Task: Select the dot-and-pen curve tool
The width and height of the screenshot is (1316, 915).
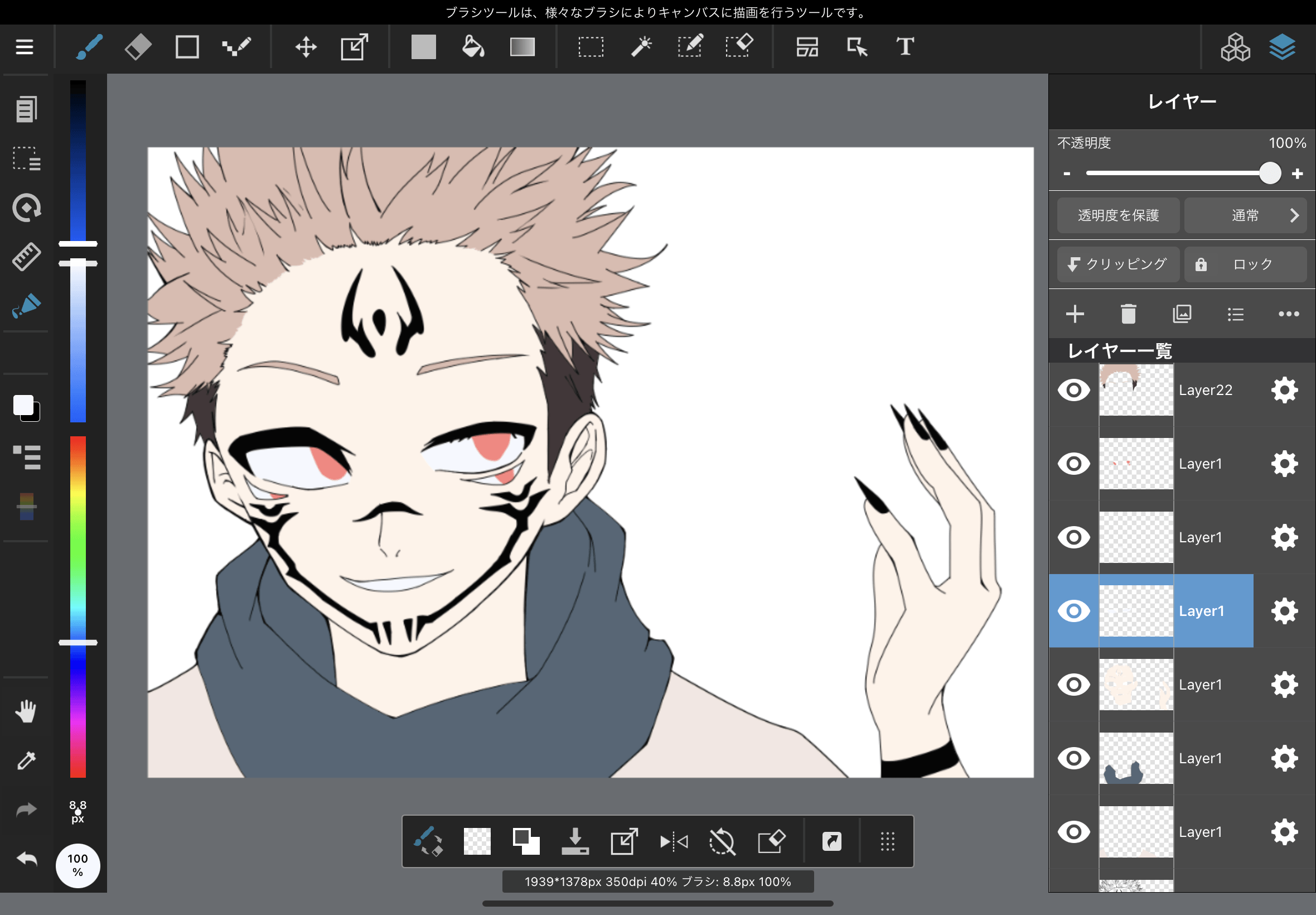Action: [x=236, y=46]
